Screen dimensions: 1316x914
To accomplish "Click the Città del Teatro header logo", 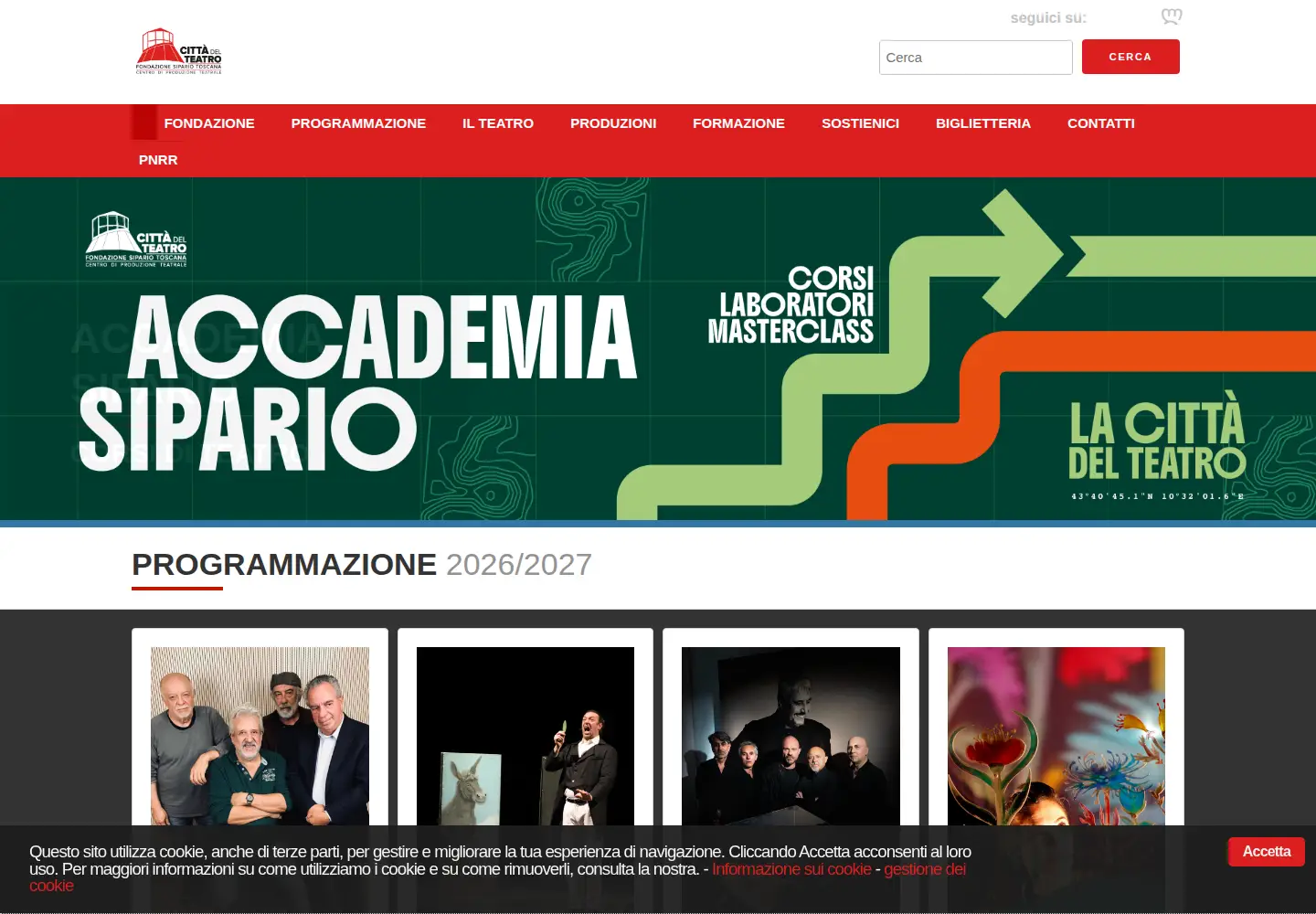I will point(179,51).
